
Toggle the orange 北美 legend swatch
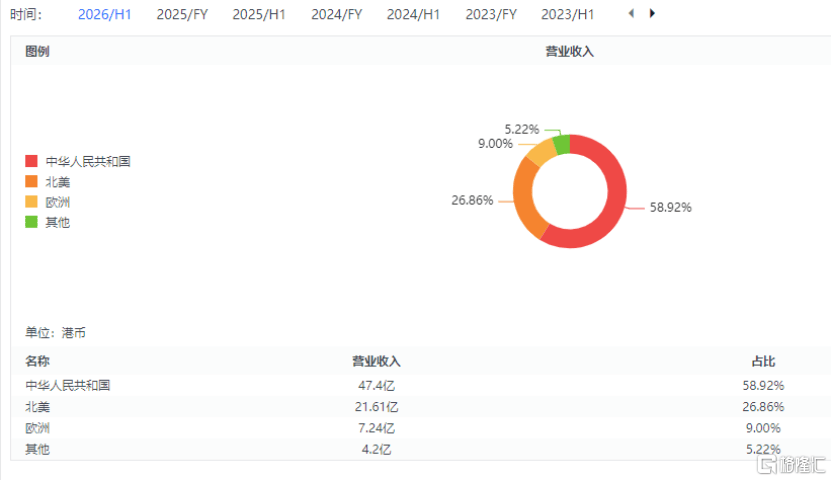pyautogui.click(x=31, y=182)
